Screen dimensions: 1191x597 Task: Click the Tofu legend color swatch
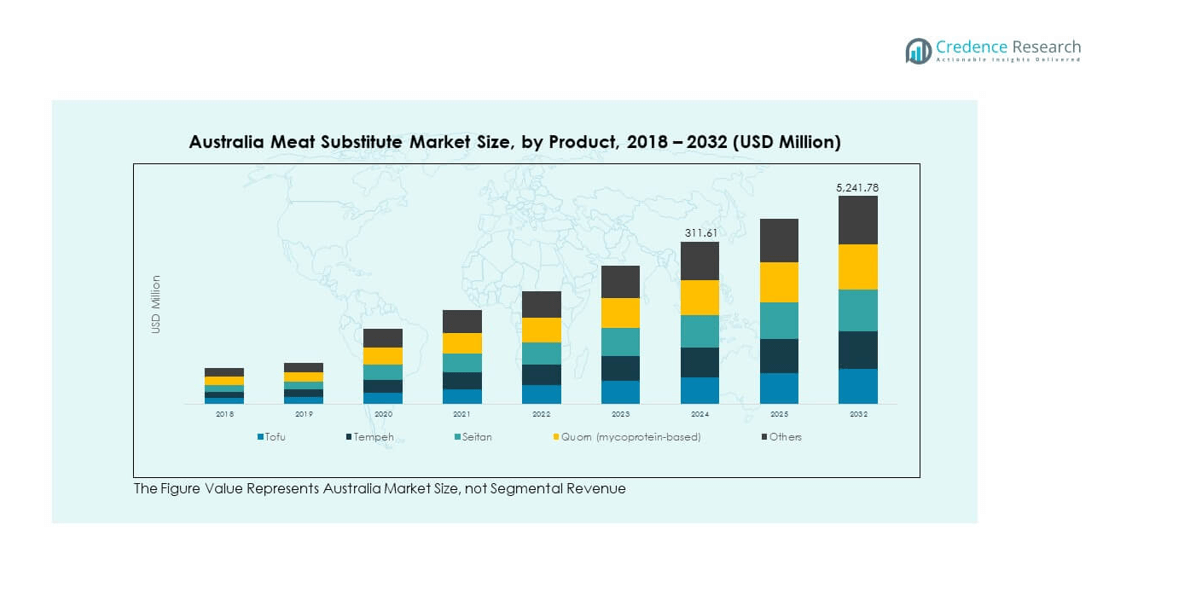[x=260, y=437]
